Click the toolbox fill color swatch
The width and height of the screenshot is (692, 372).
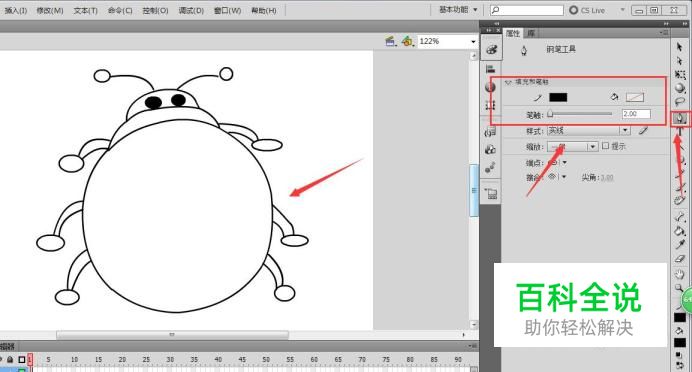pyautogui.click(x=680, y=342)
